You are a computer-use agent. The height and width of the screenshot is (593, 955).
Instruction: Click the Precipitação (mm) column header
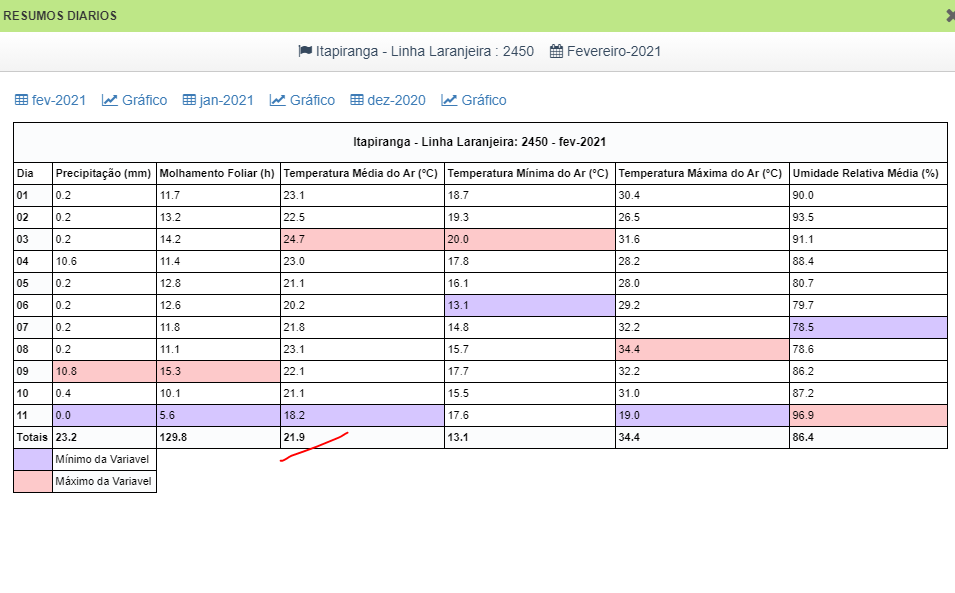103,173
